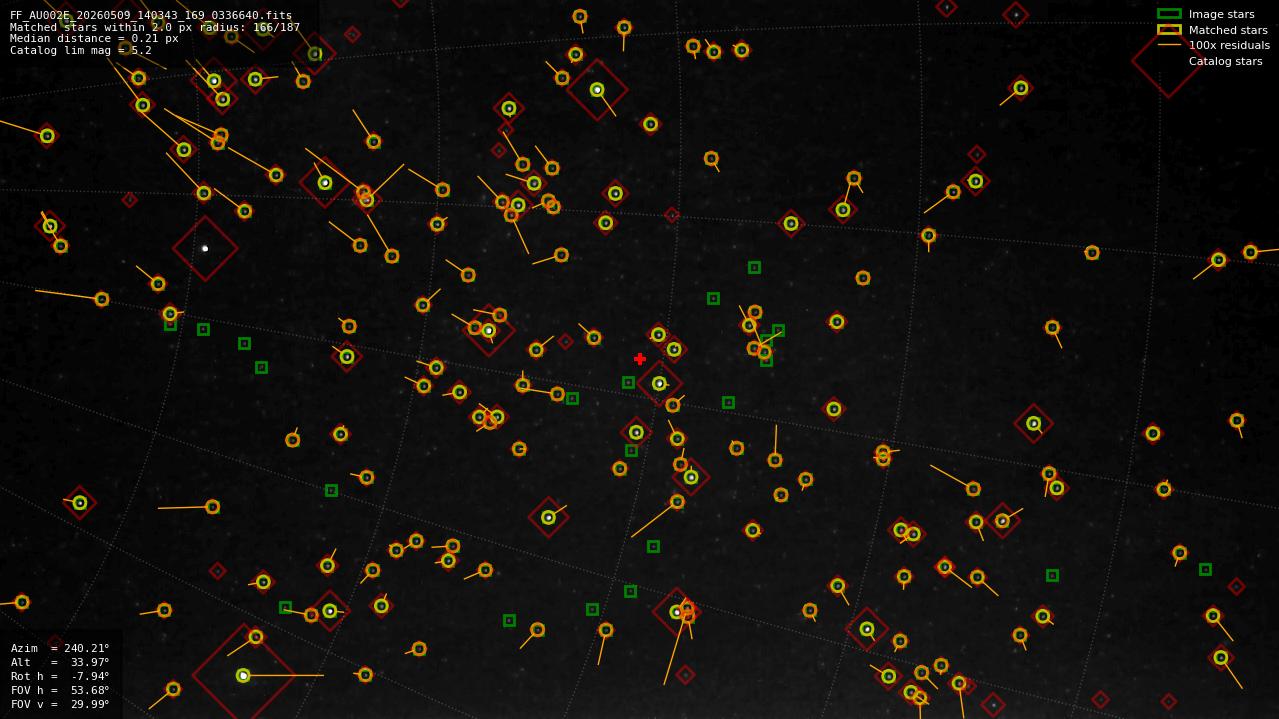Select the white unmatched star inside red diamond
The width and height of the screenshot is (1279, 719).
[205, 248]
